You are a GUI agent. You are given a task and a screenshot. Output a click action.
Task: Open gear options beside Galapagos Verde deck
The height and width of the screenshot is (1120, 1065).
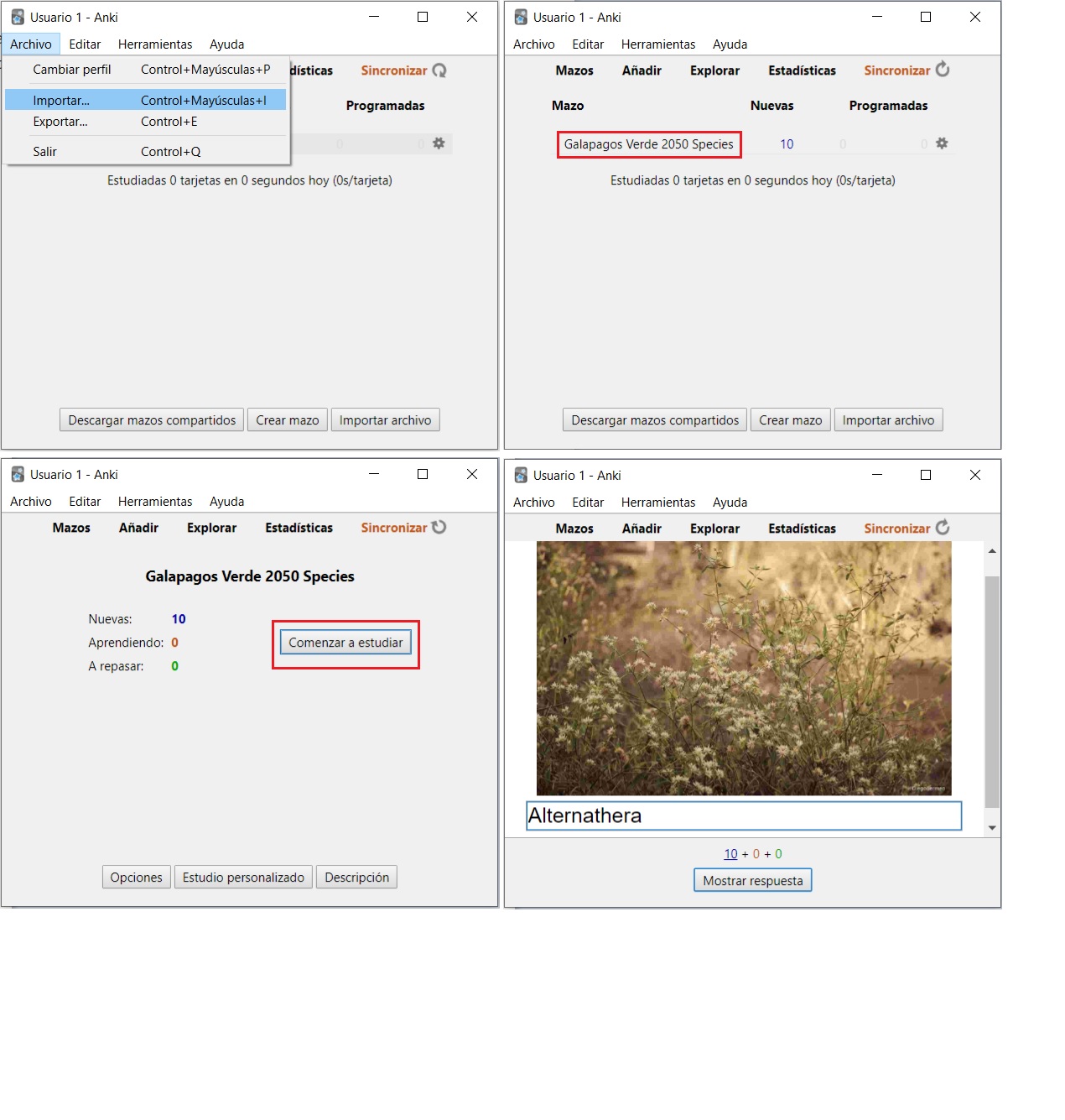tap(942, 143)
